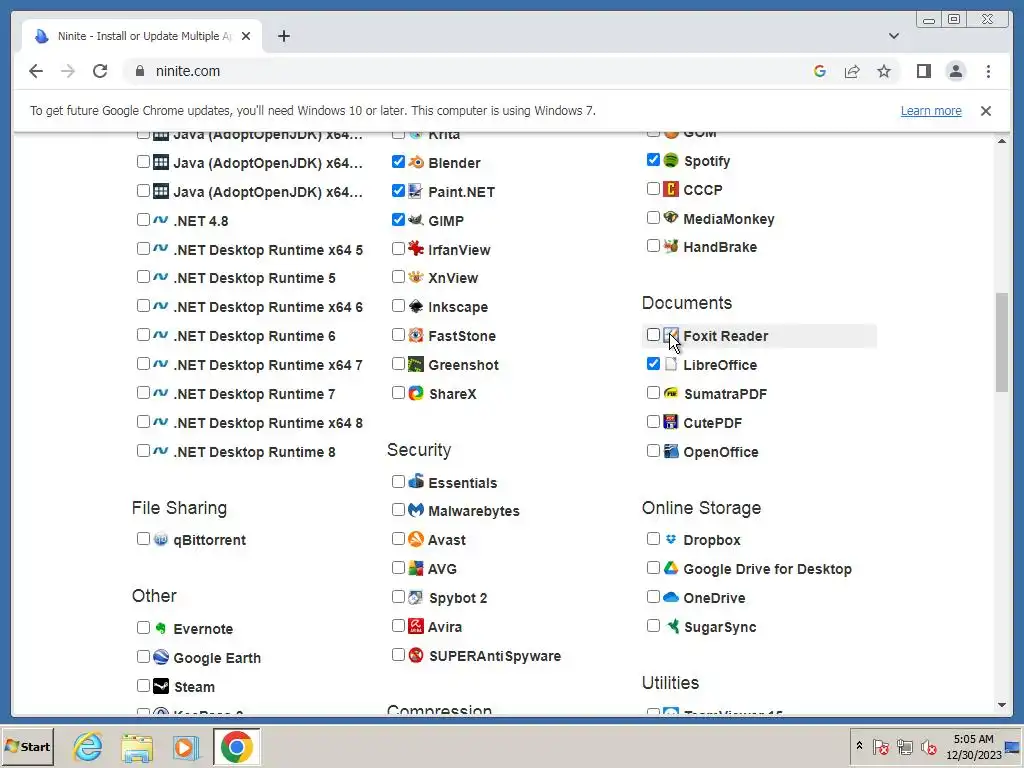Go back to previous page
1024x768 pixels.
point(36,71)
